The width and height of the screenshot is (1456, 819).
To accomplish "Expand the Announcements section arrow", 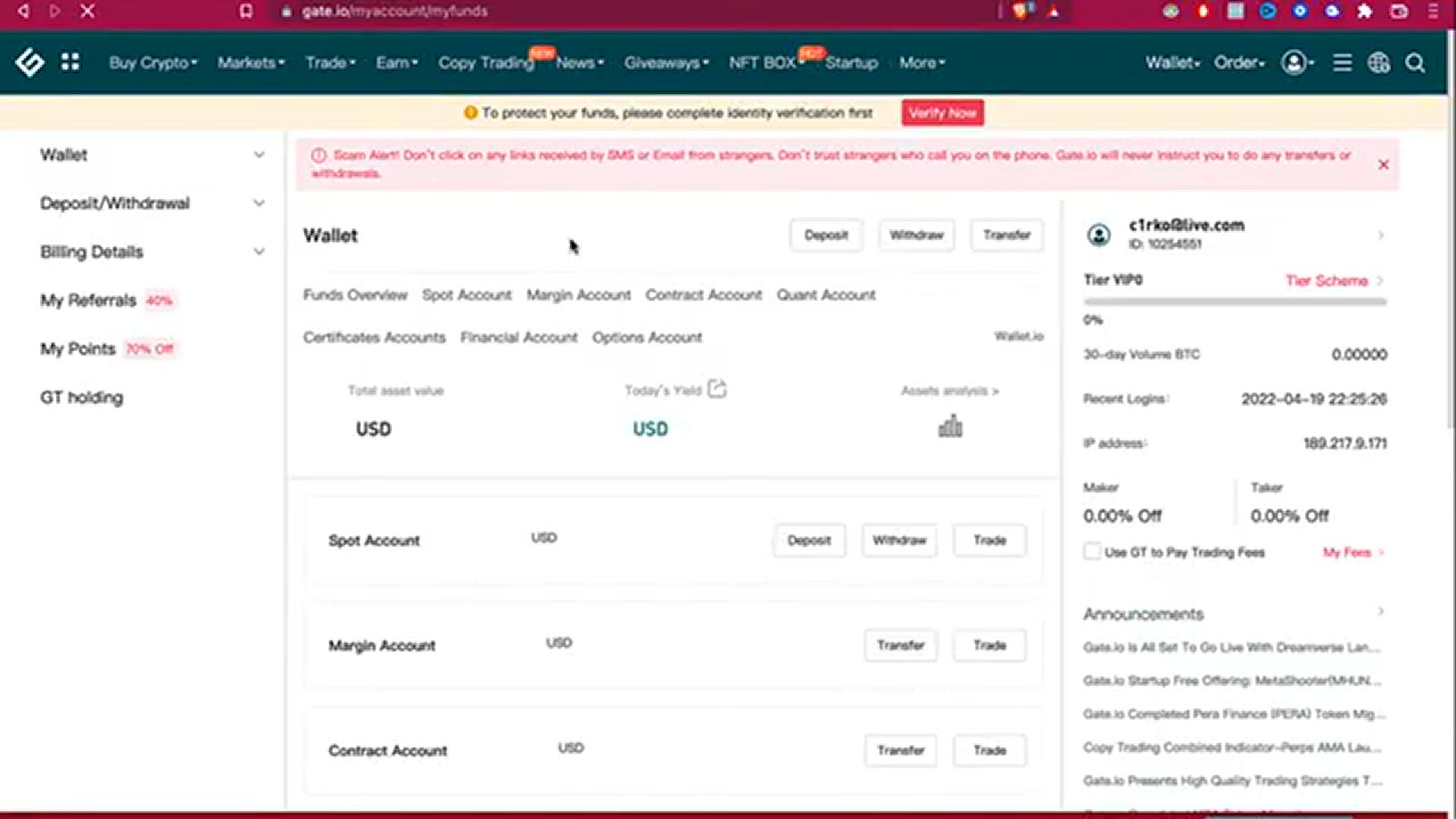I will (x=1380, y=612).
